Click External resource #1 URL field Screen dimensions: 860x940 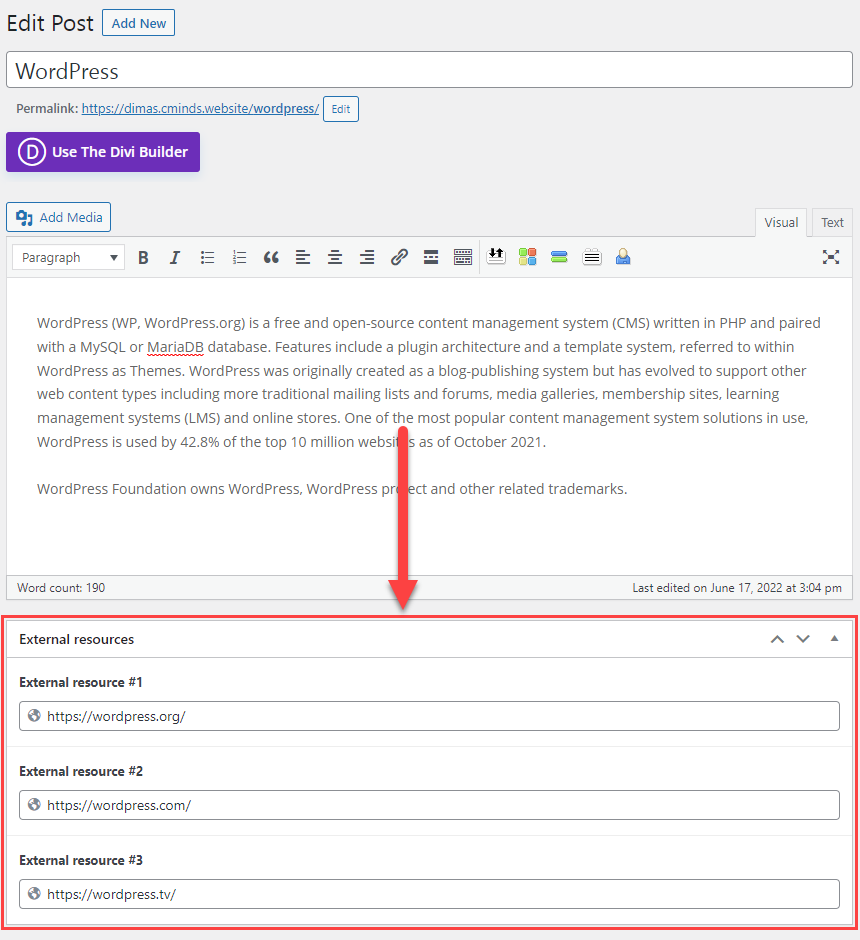pos(429,716)
